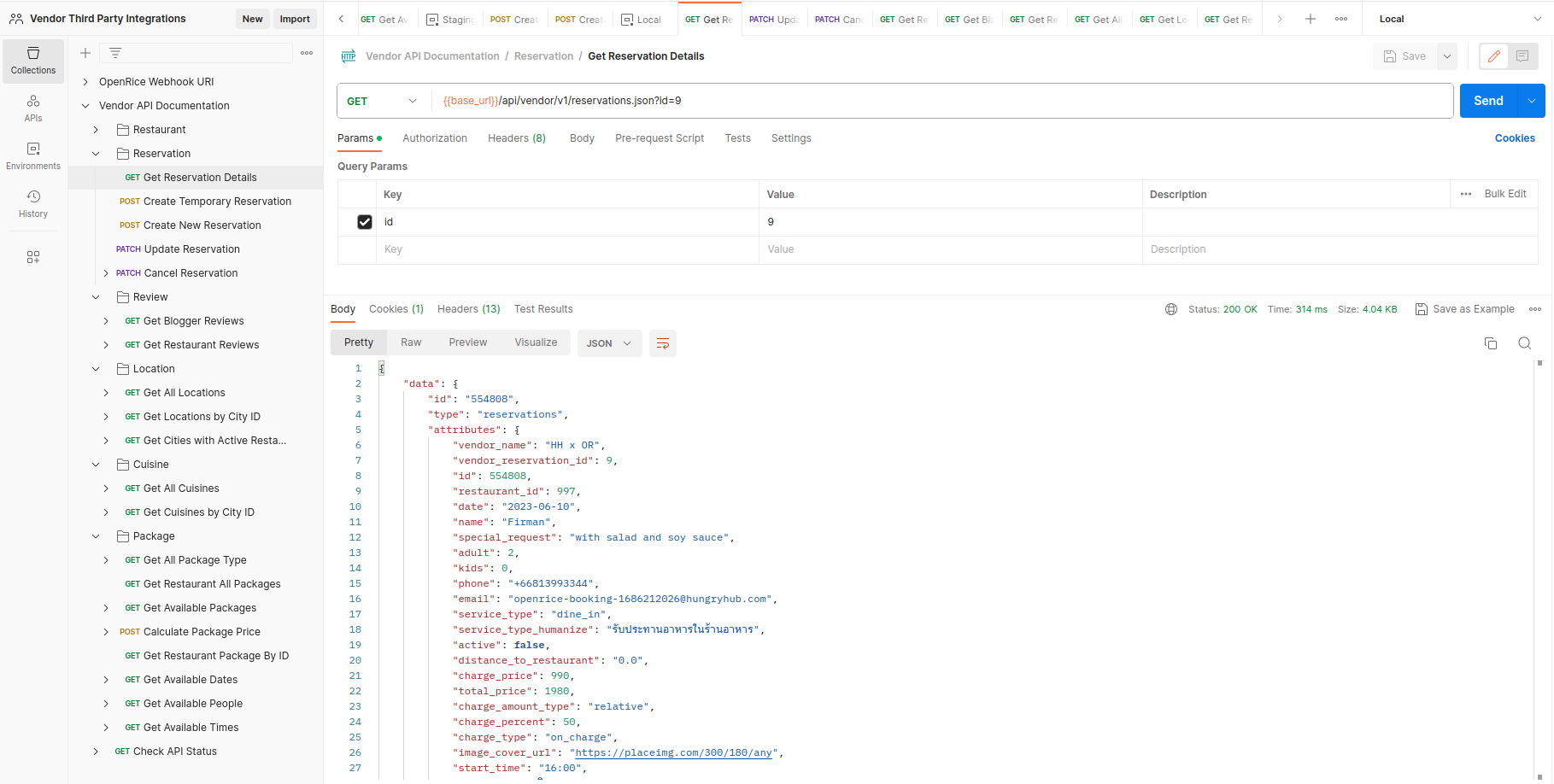Toggle the response line wrap icon
Image resolution: width=1554 pixels, height=784 pixels.
tap(663, 343)
